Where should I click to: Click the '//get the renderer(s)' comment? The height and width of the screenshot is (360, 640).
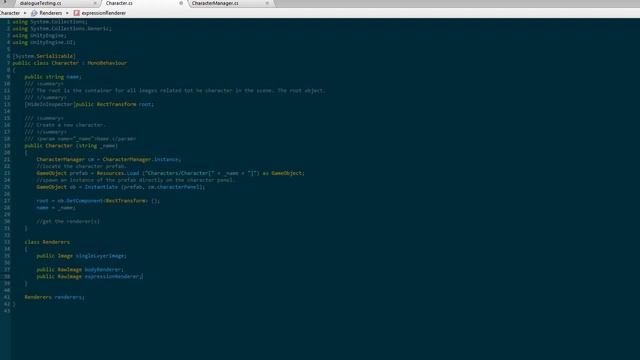68,221
